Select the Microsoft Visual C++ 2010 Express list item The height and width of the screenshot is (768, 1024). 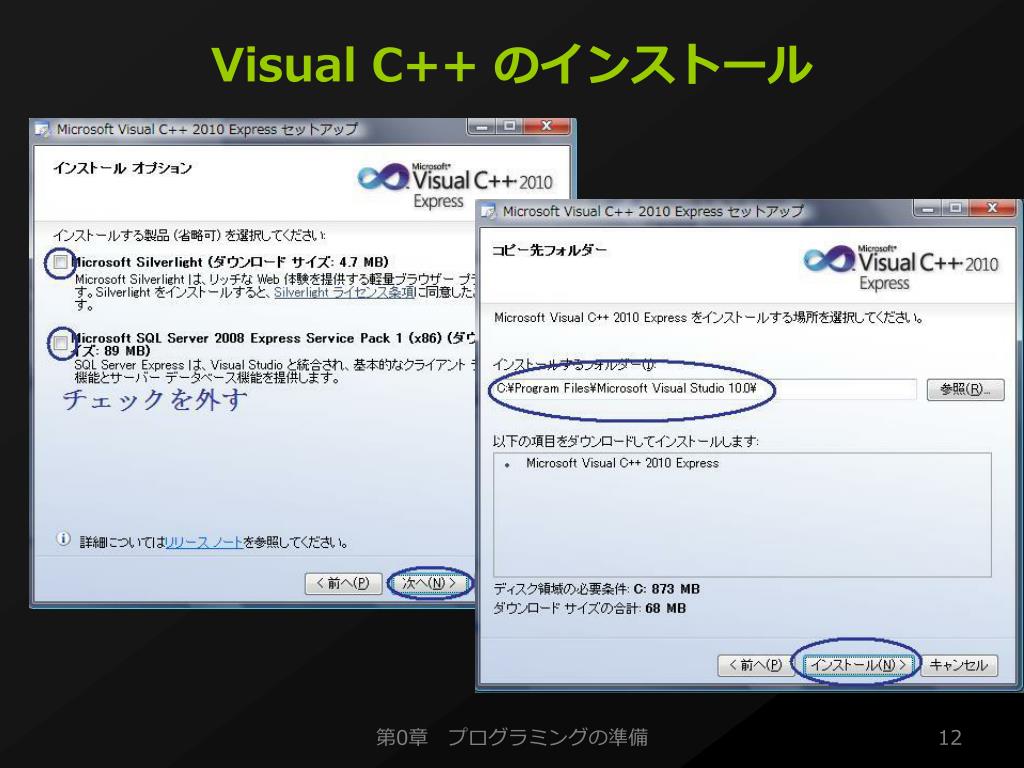[622, 464]
